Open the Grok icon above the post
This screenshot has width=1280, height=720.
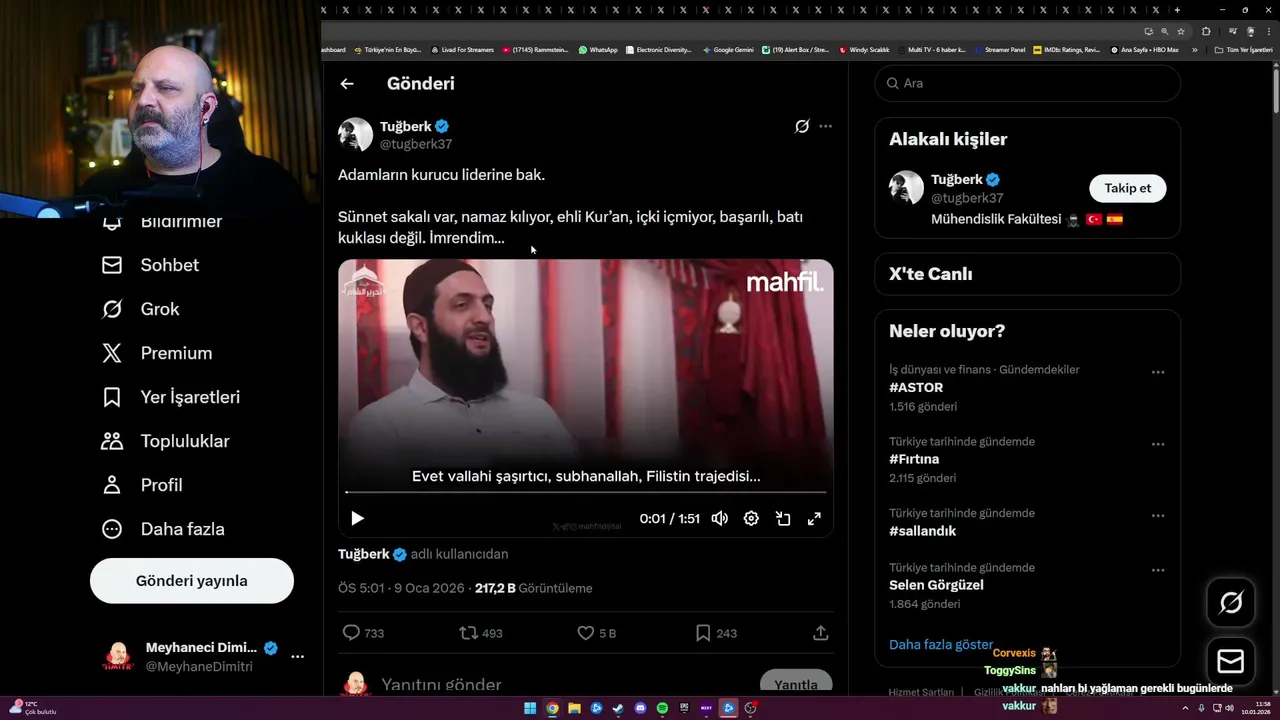[802, 127]
